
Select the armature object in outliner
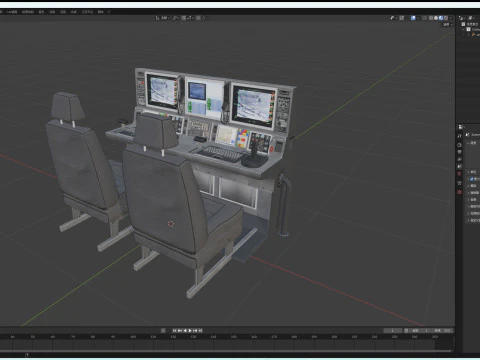[475, 34]
